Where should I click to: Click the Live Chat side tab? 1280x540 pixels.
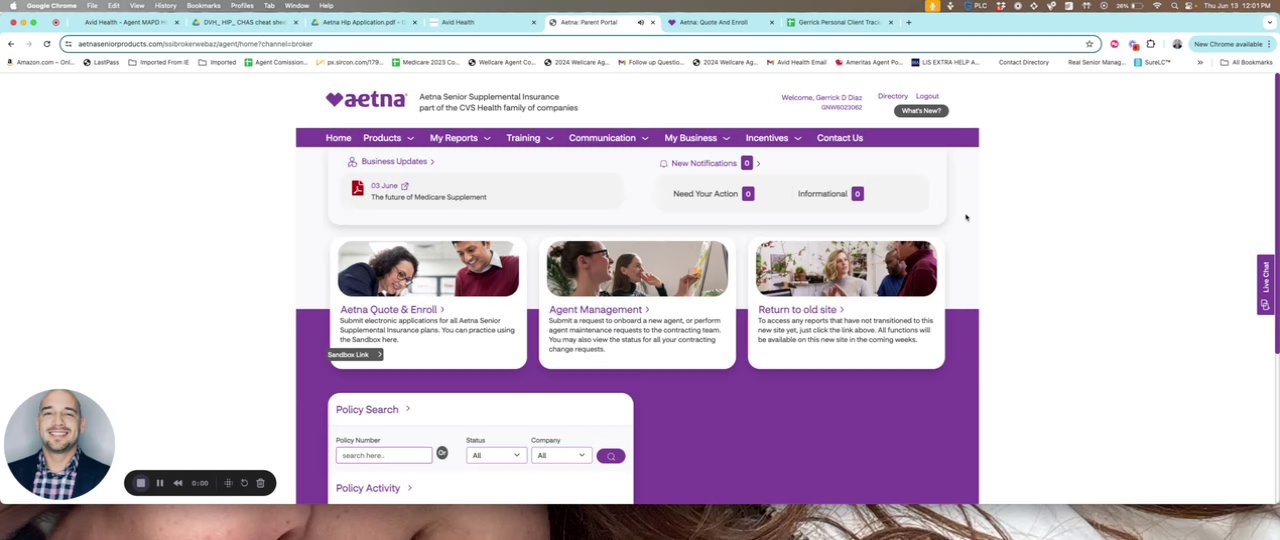[x=1266, y=285]
